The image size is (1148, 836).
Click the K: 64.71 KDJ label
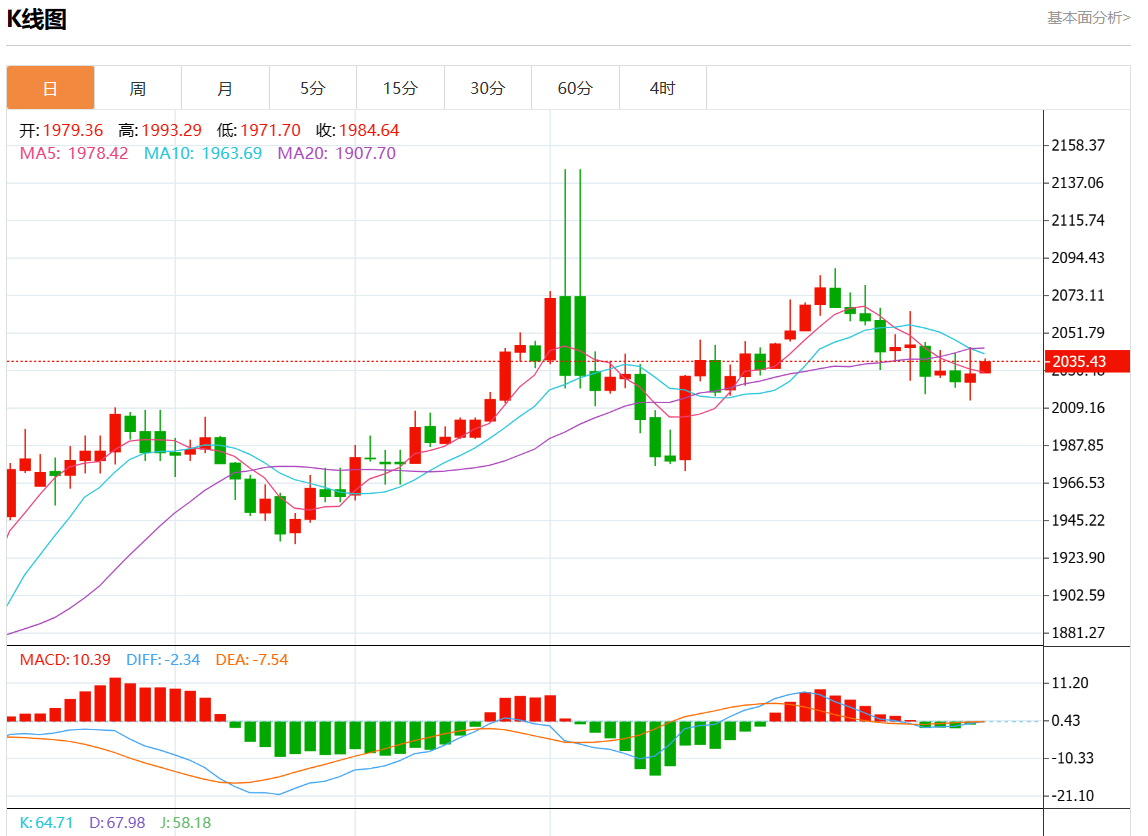tap(46, 823)
